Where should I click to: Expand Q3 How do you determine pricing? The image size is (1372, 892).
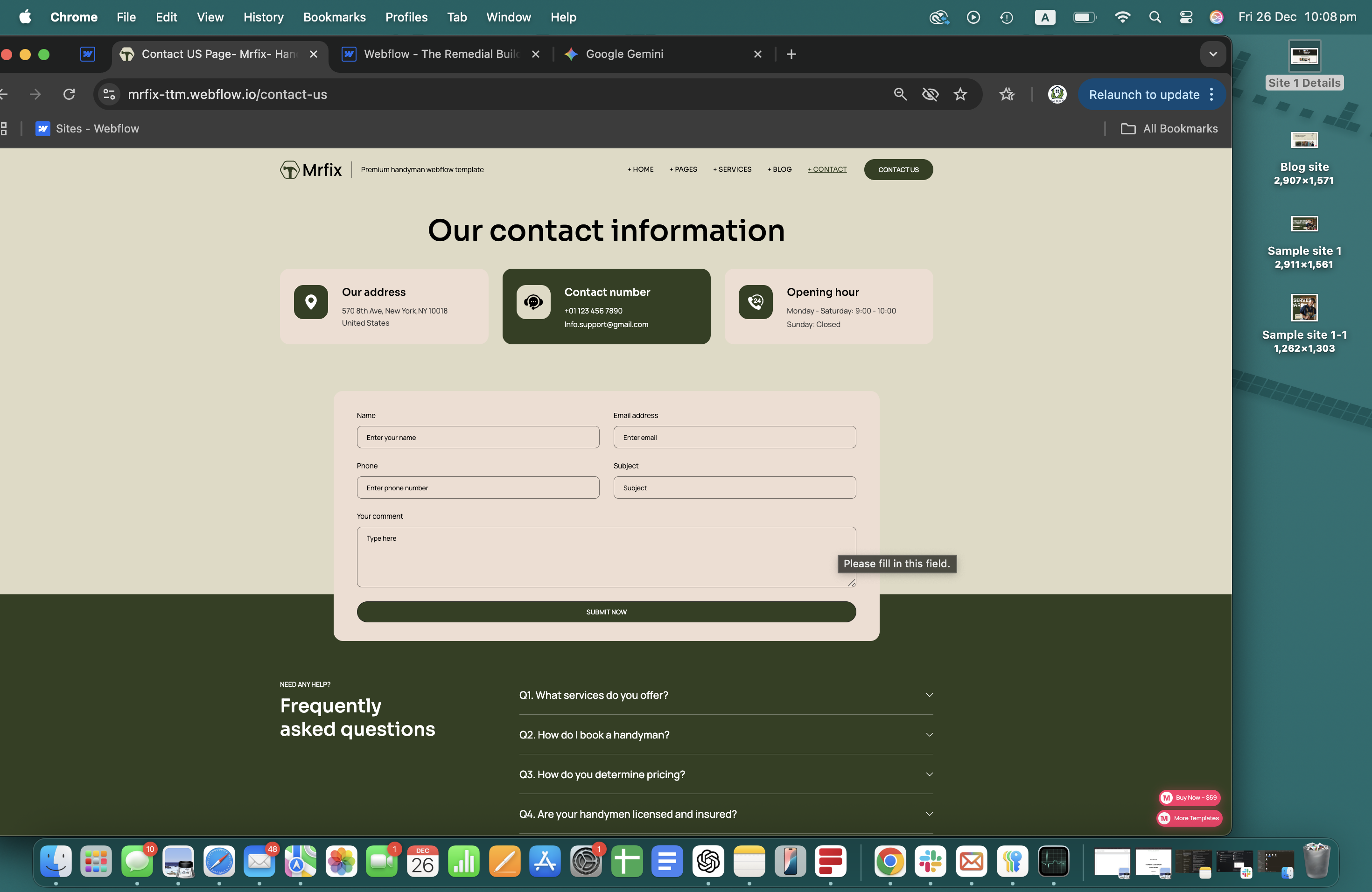click(x=725, y=774)
